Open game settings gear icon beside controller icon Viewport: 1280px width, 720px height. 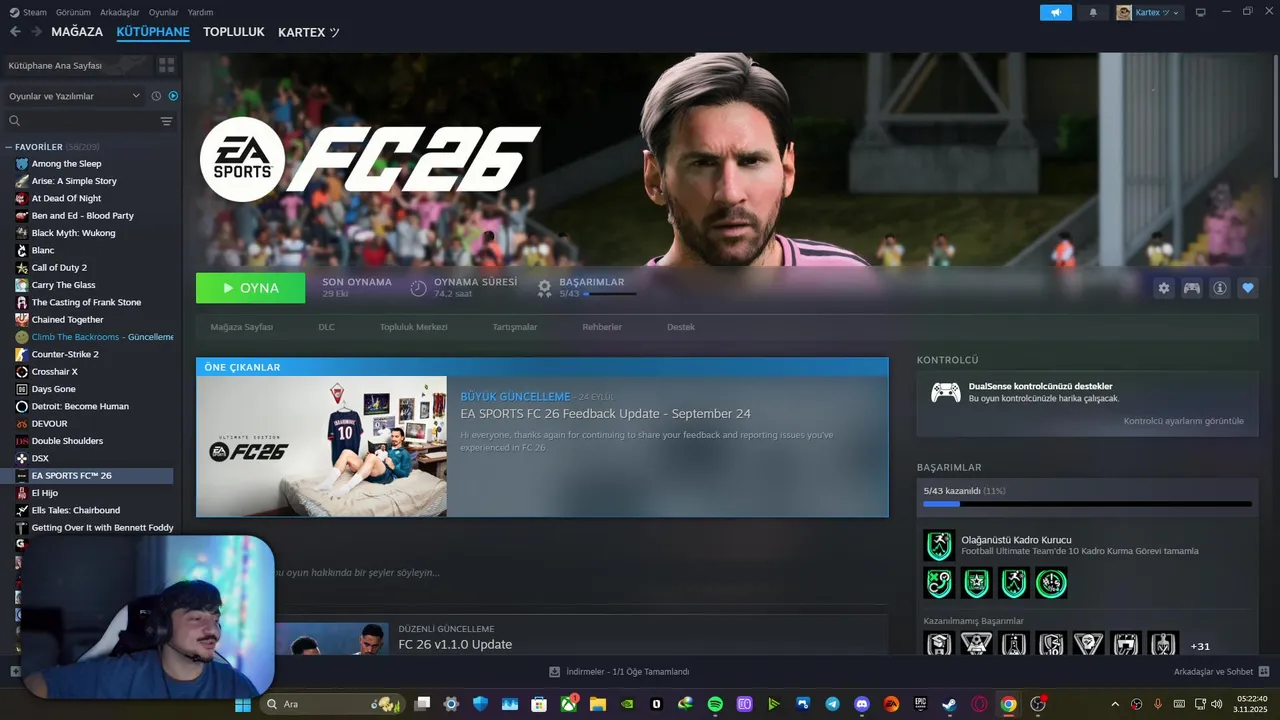(1164, 288)
